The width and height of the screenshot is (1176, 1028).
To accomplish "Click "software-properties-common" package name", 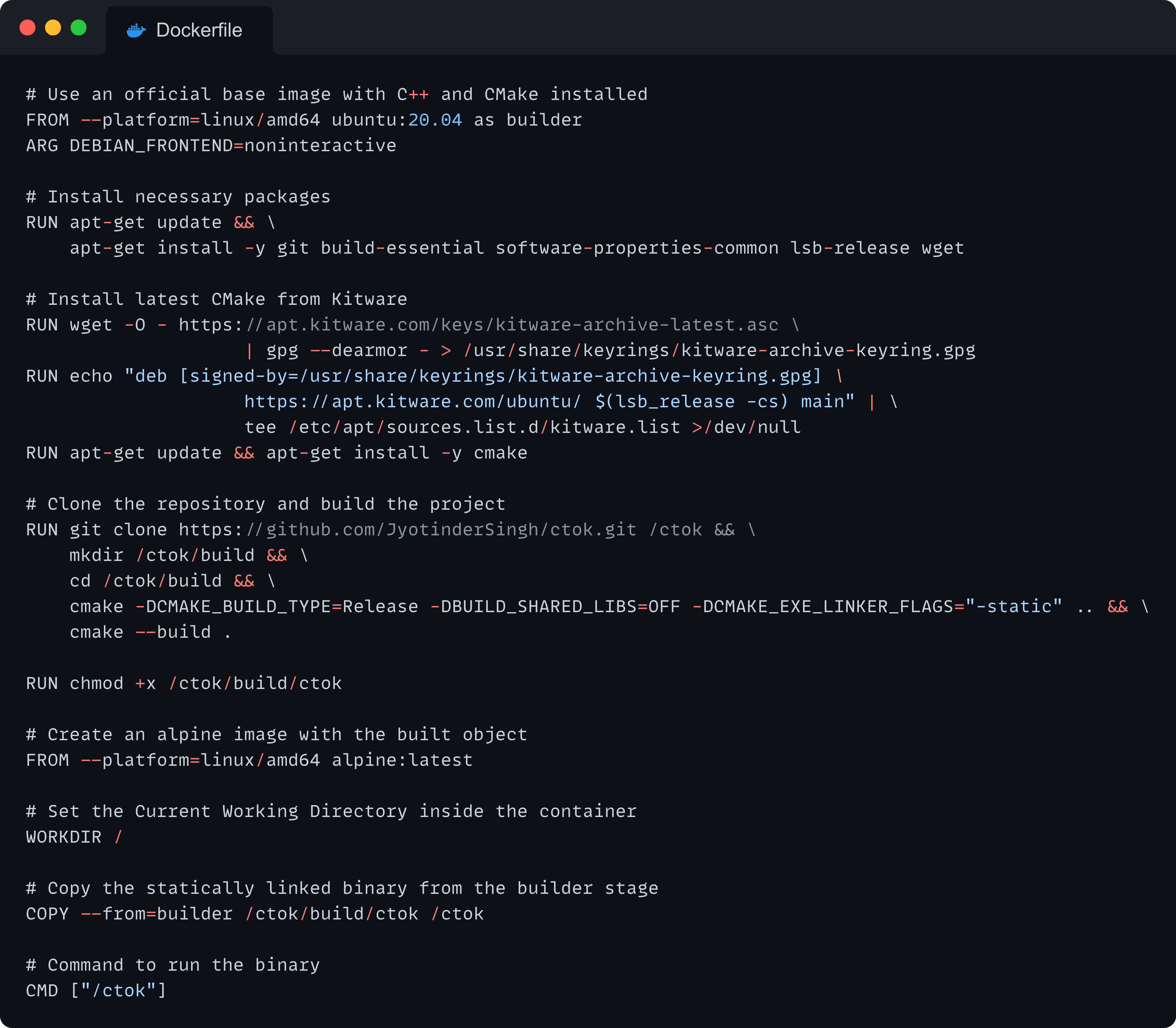I will (637, 248).
